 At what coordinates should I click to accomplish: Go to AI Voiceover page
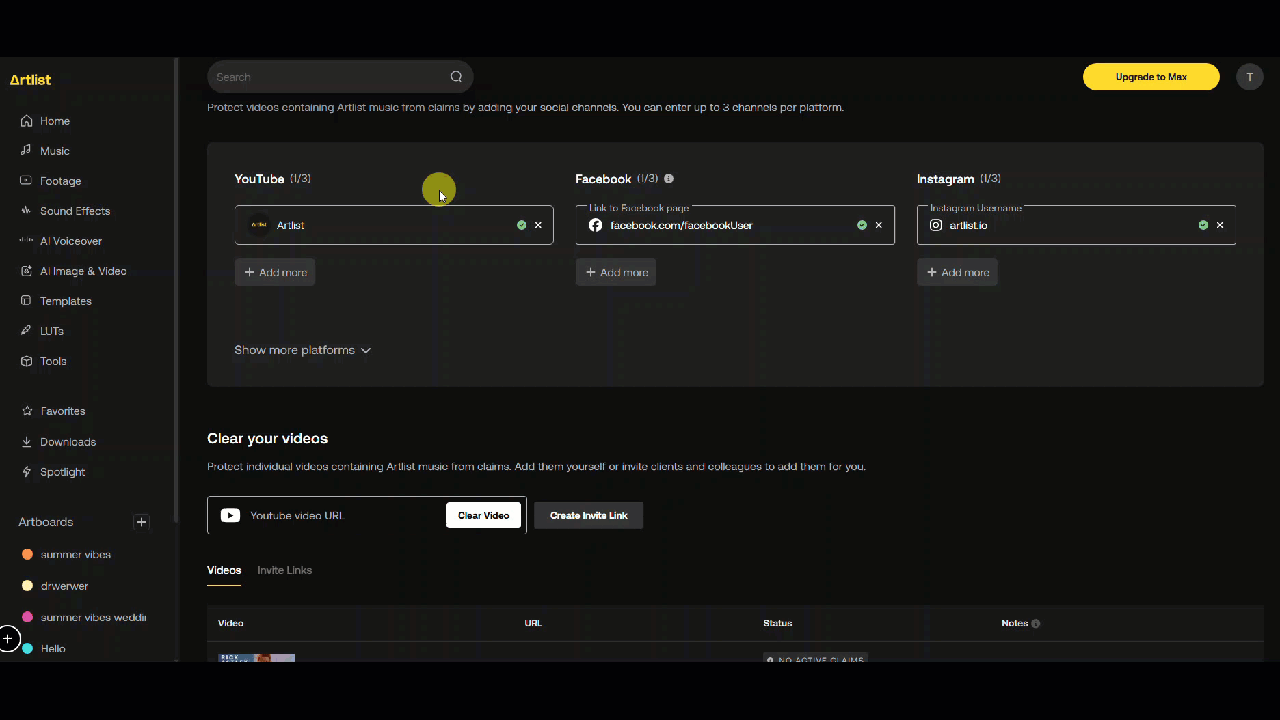[70, 241]
